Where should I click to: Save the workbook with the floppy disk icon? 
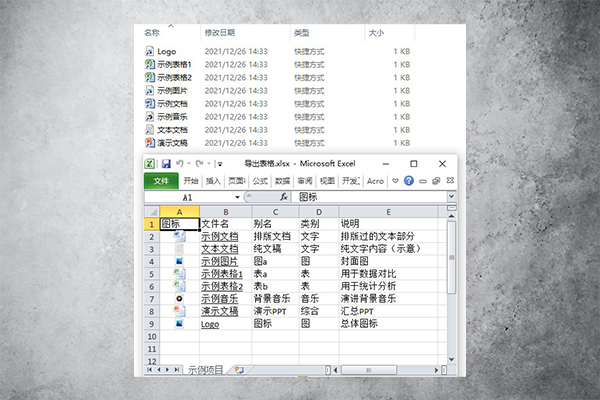point(166,164)
